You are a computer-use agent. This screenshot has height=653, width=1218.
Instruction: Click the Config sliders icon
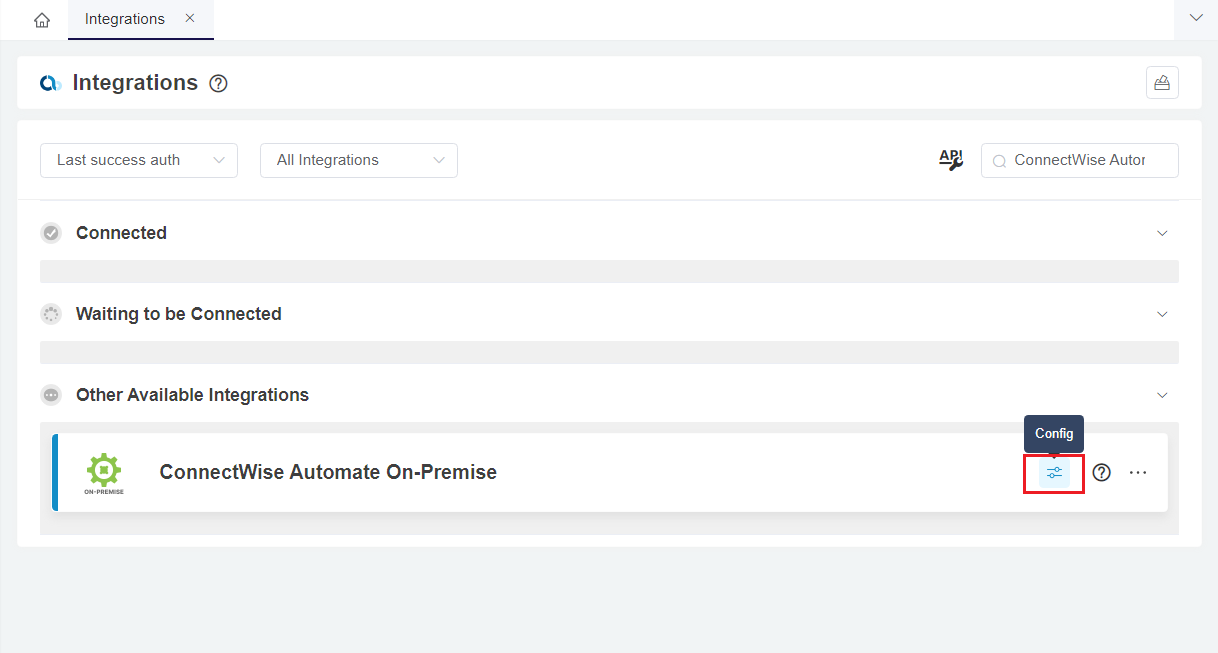click(x=1054, y=473)
